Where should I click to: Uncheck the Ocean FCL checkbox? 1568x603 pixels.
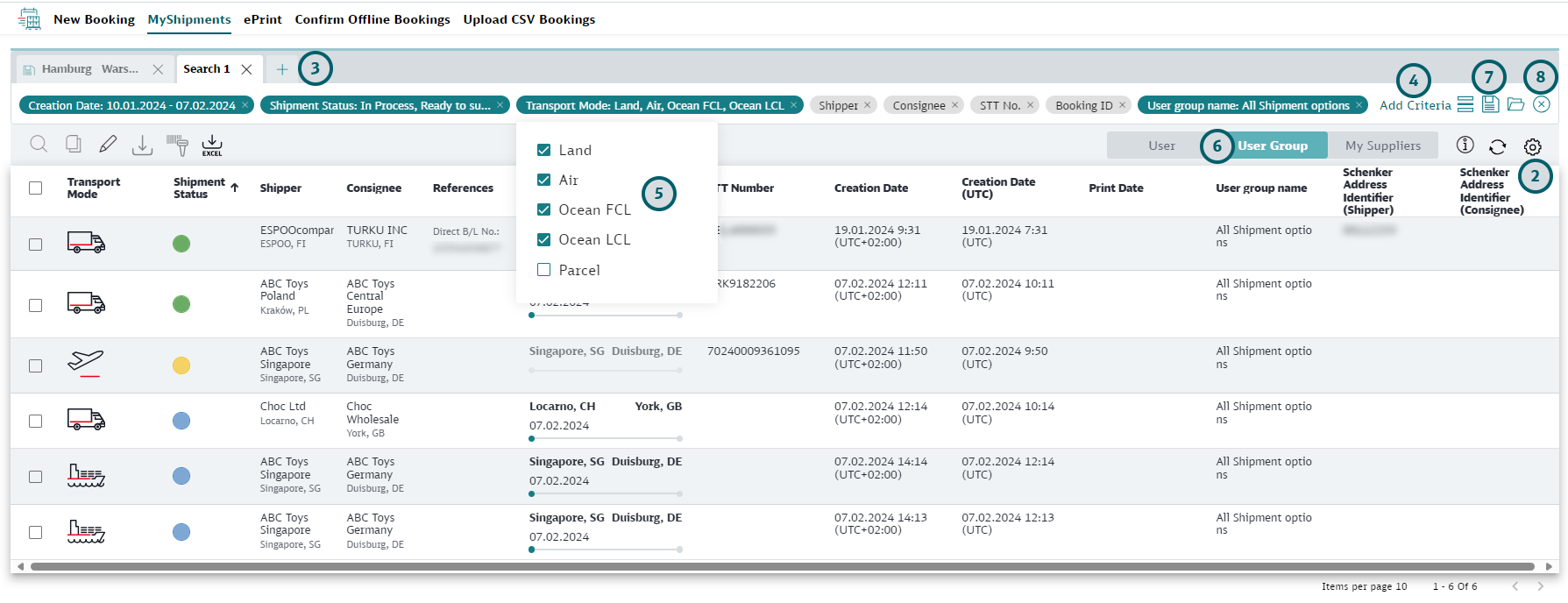(543, 209)
